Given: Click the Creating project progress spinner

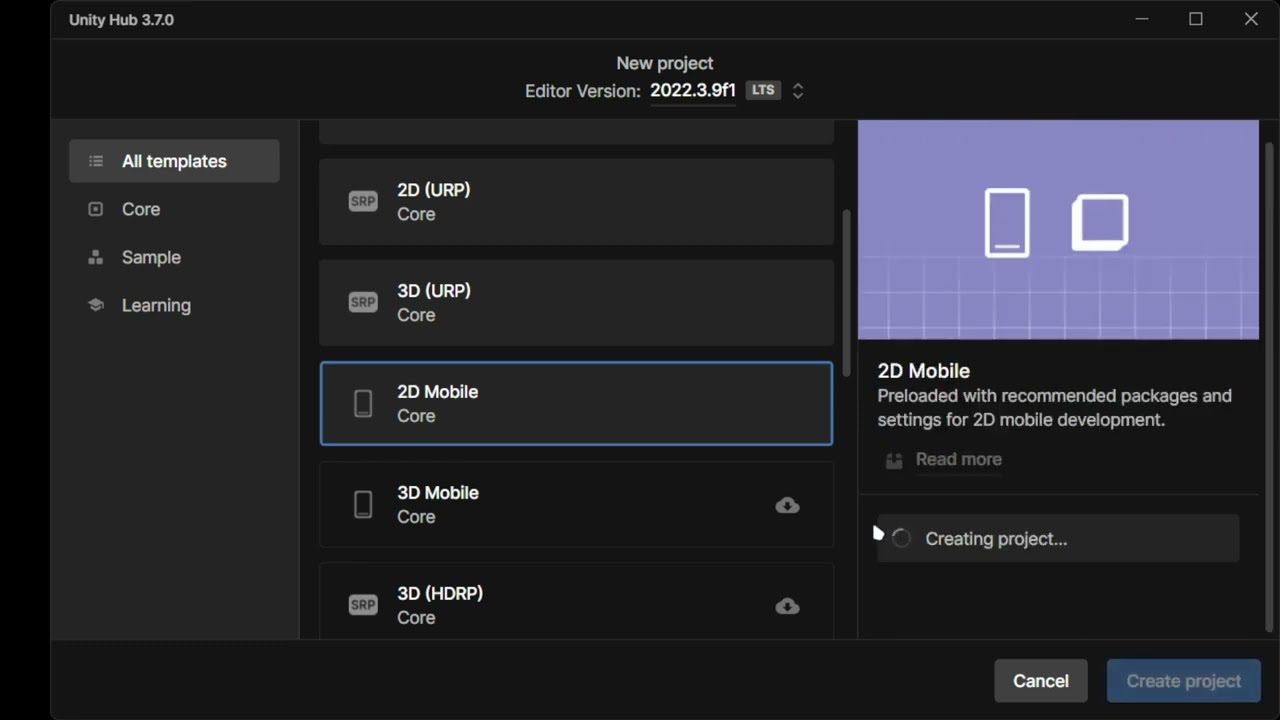Looking at the screenshot, I should coord(901,539).
